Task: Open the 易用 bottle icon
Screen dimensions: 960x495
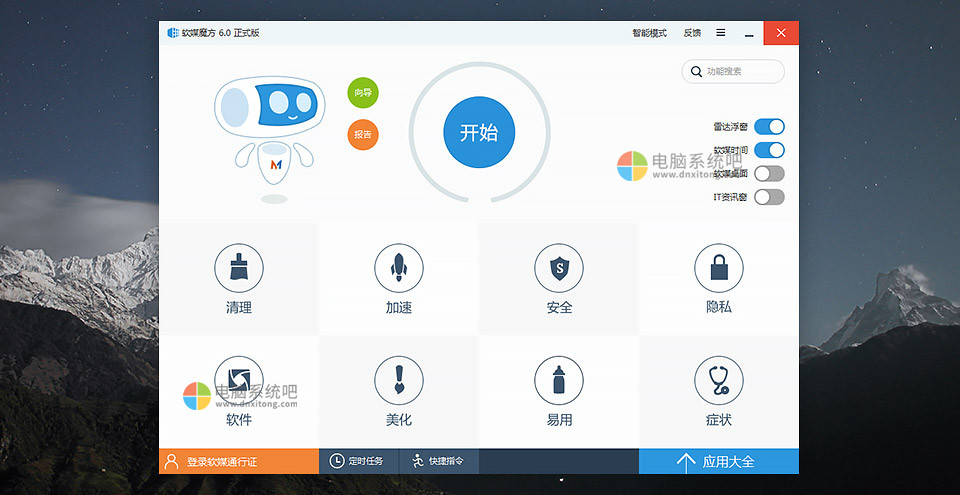Action: click(559, 380)
